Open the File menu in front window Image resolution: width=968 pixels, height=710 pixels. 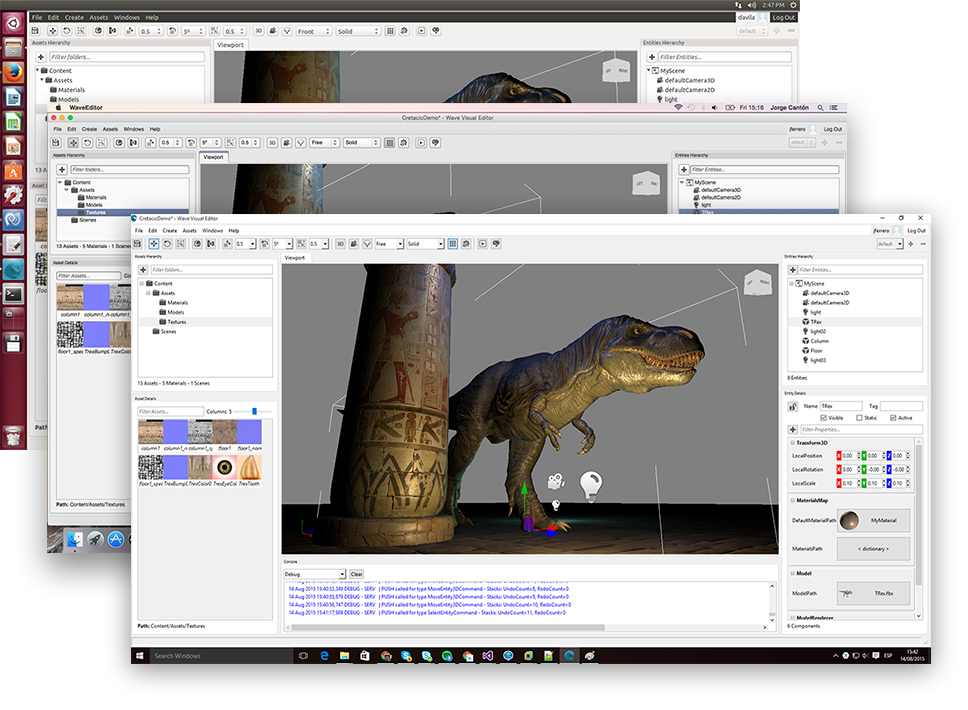[x=139, y=230]
